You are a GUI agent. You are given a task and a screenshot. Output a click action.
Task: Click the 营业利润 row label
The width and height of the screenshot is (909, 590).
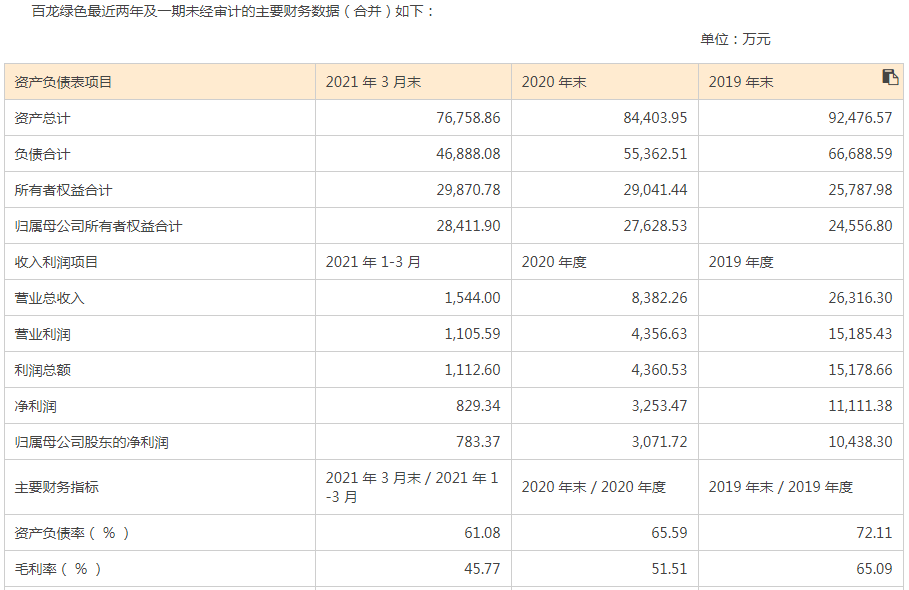[x=42, y=334]
